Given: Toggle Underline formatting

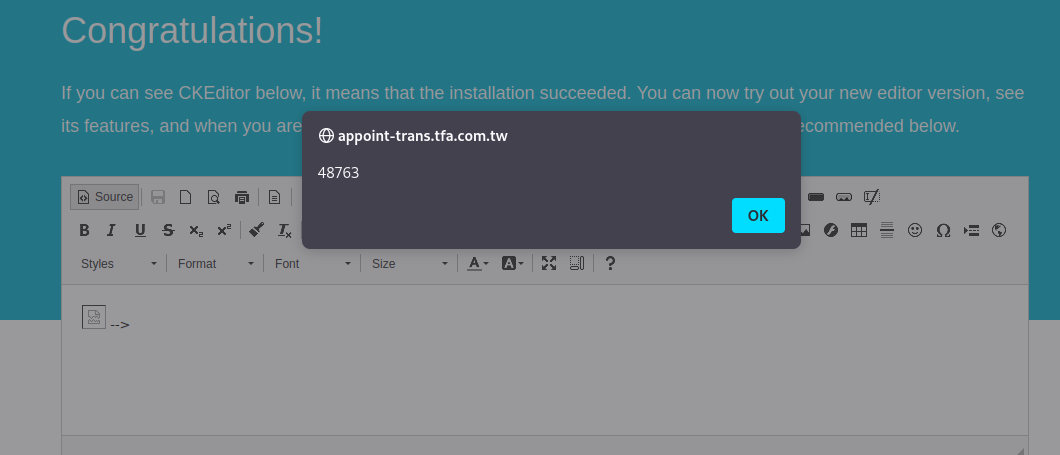Looking at the screenshot, I should click(140, 231).
